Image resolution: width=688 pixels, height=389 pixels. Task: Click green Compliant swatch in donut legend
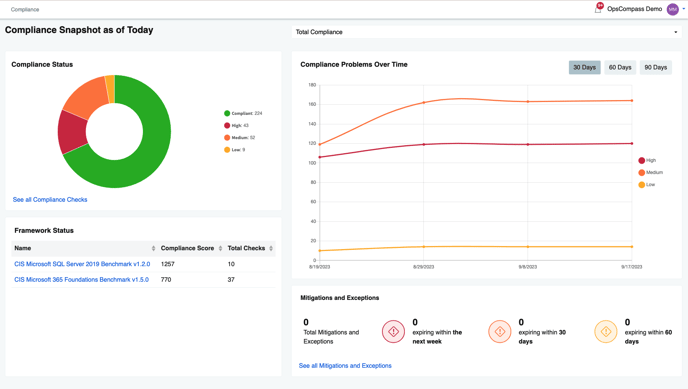227,113
